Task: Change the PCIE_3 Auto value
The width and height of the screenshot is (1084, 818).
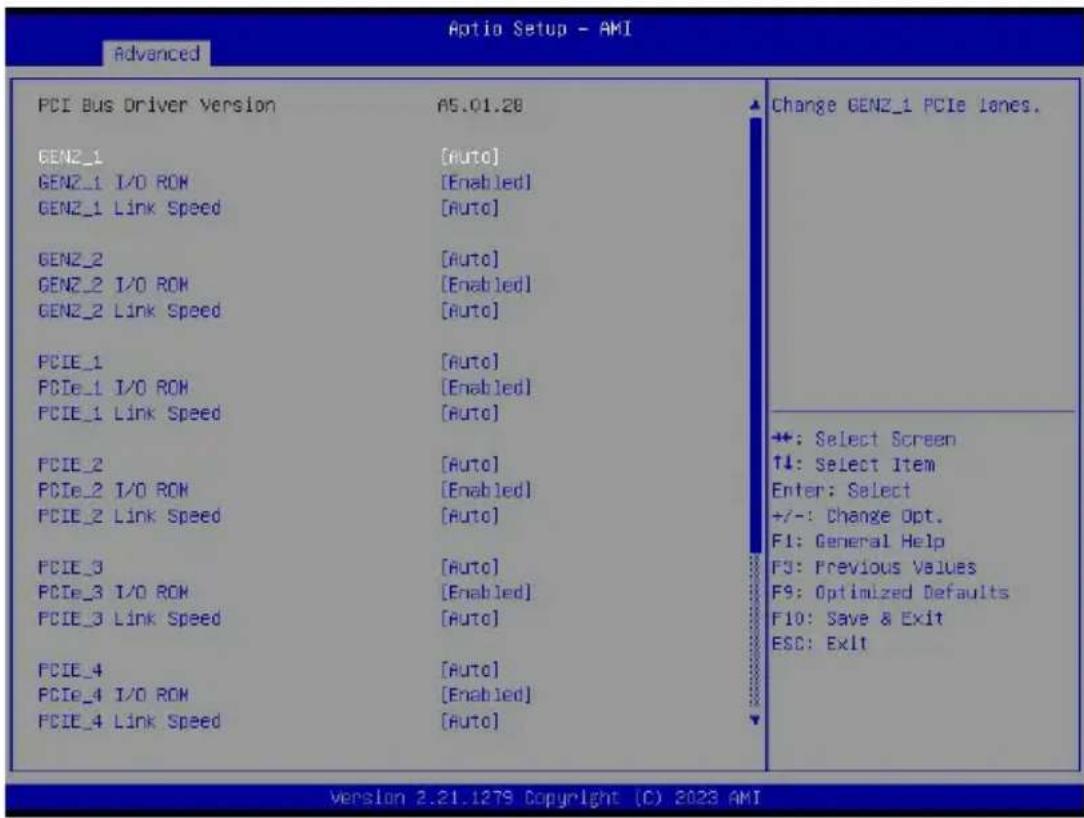Action: click(469, 567)
